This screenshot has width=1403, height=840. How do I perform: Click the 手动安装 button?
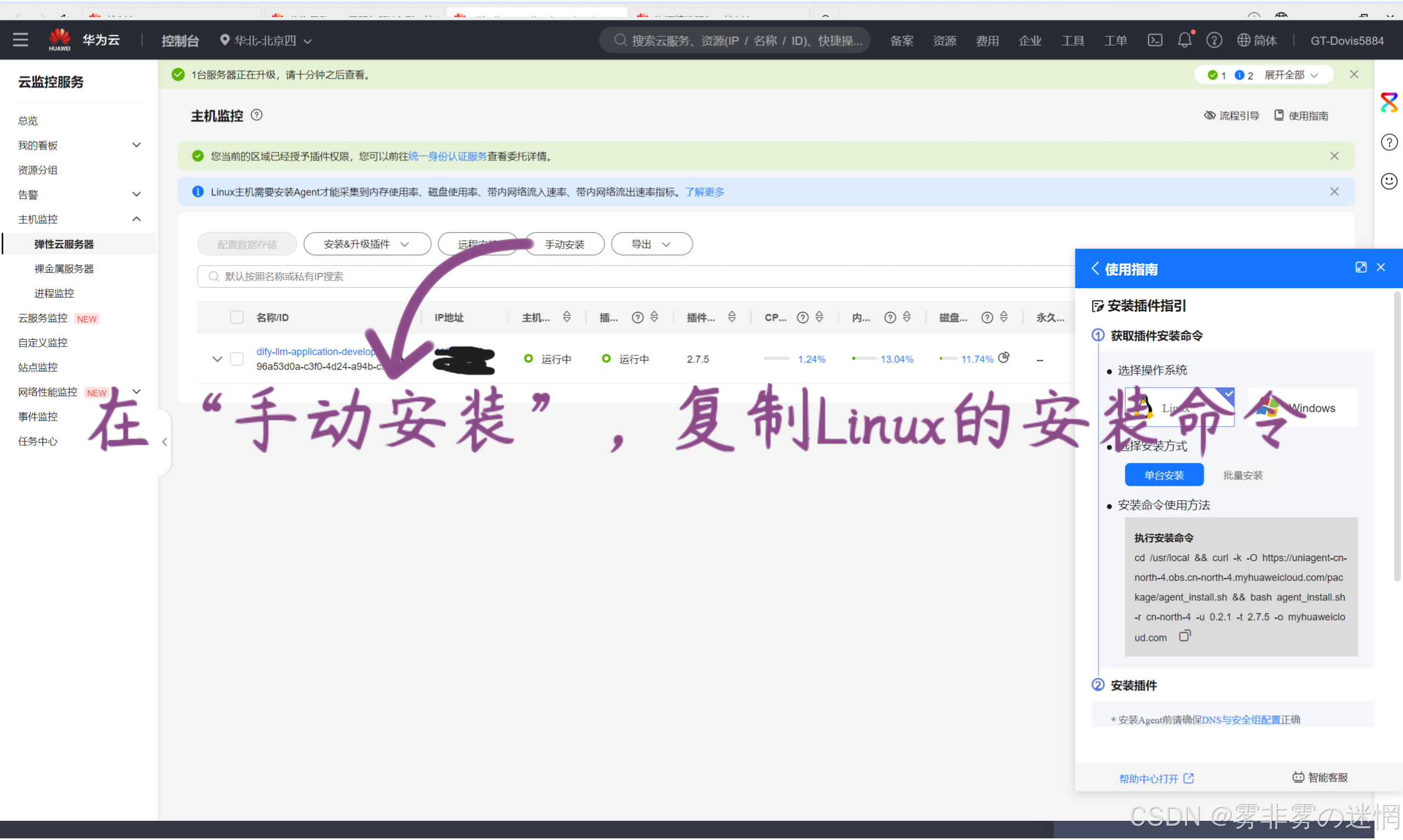click(x=564, y=244)
